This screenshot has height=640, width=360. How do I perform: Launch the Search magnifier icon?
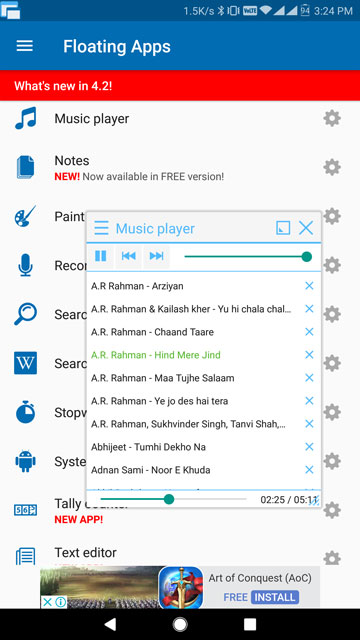tap(25, 314)
